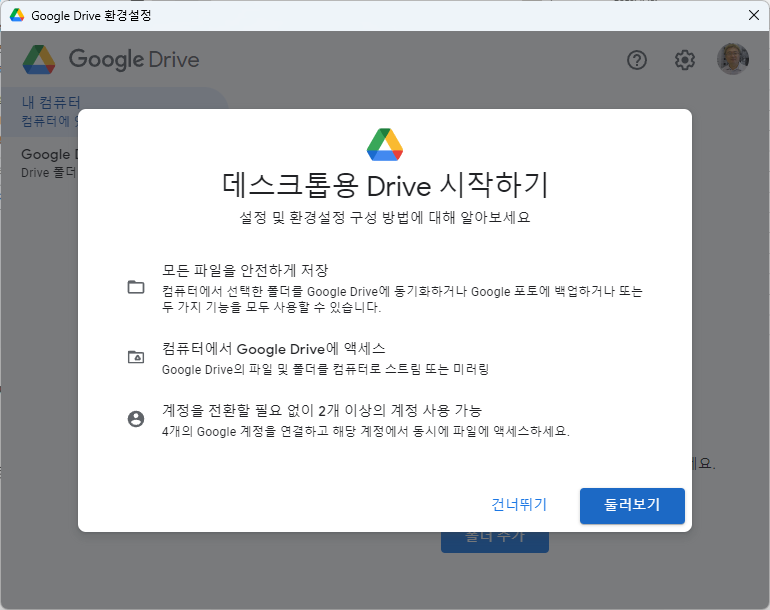Start the tour with 둘러보기 button
The width and height of the screenshot is (770, 610).
coord(632,505)
